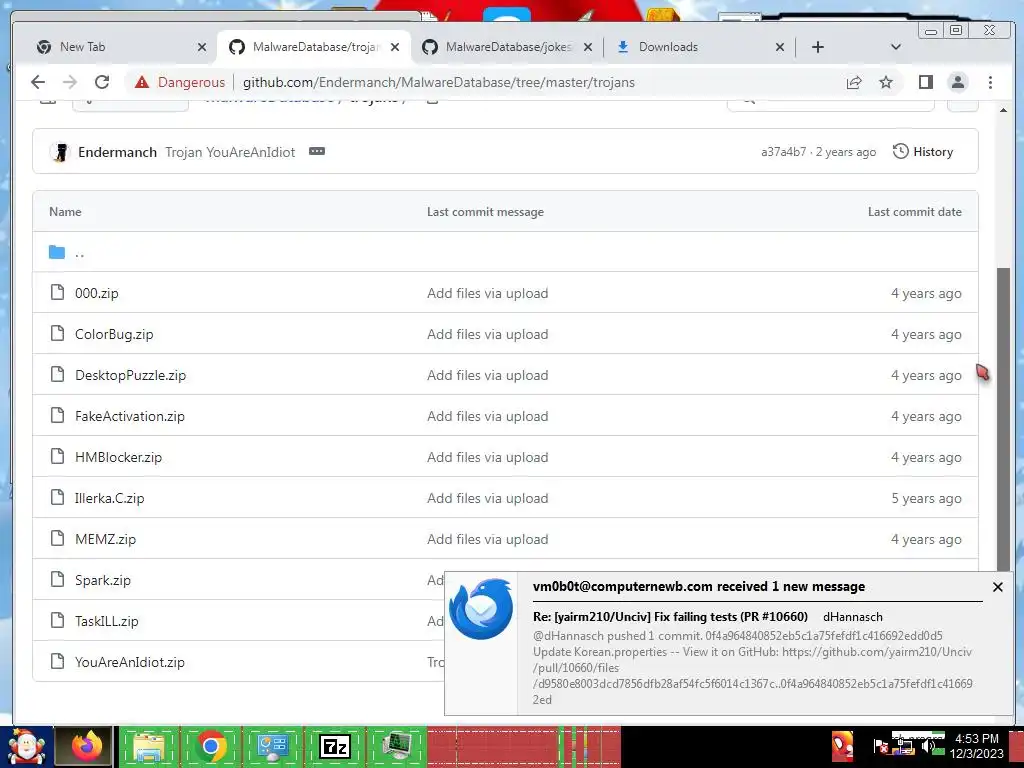Click the file icon beside 000.zip

click(57, 292)
